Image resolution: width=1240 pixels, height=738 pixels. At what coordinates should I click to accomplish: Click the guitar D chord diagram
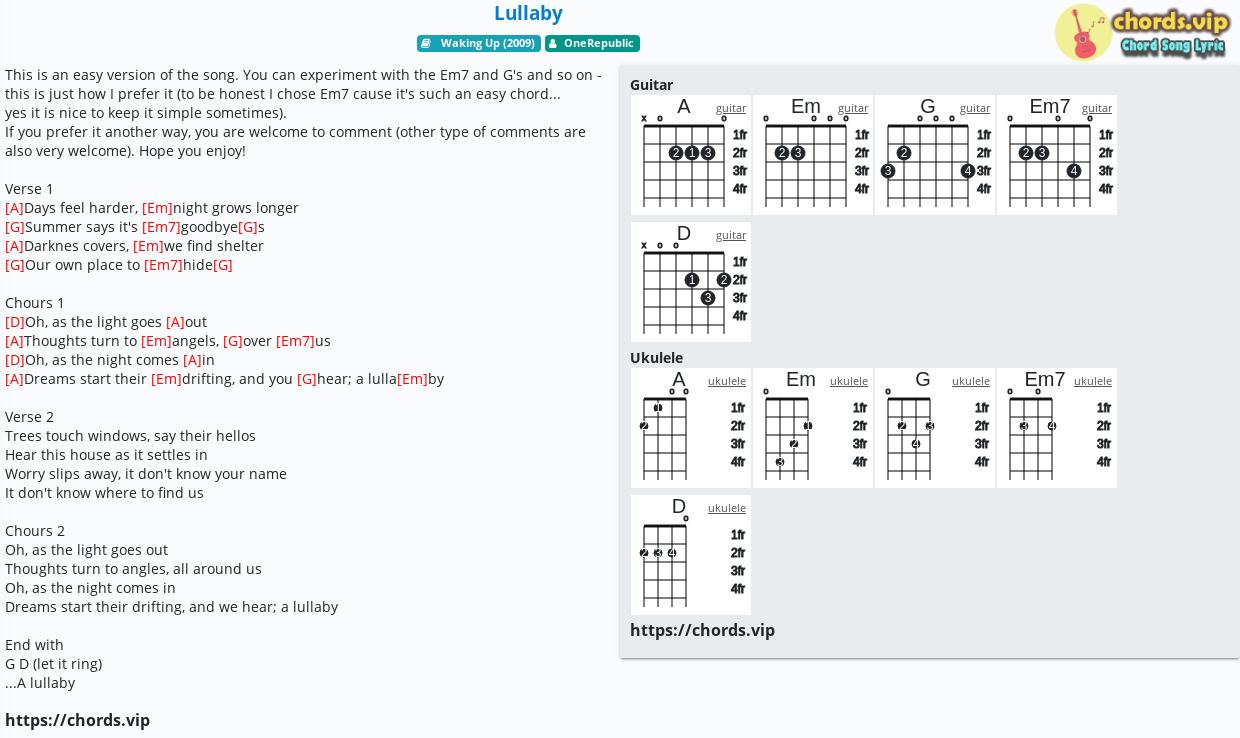click(691, 282)
